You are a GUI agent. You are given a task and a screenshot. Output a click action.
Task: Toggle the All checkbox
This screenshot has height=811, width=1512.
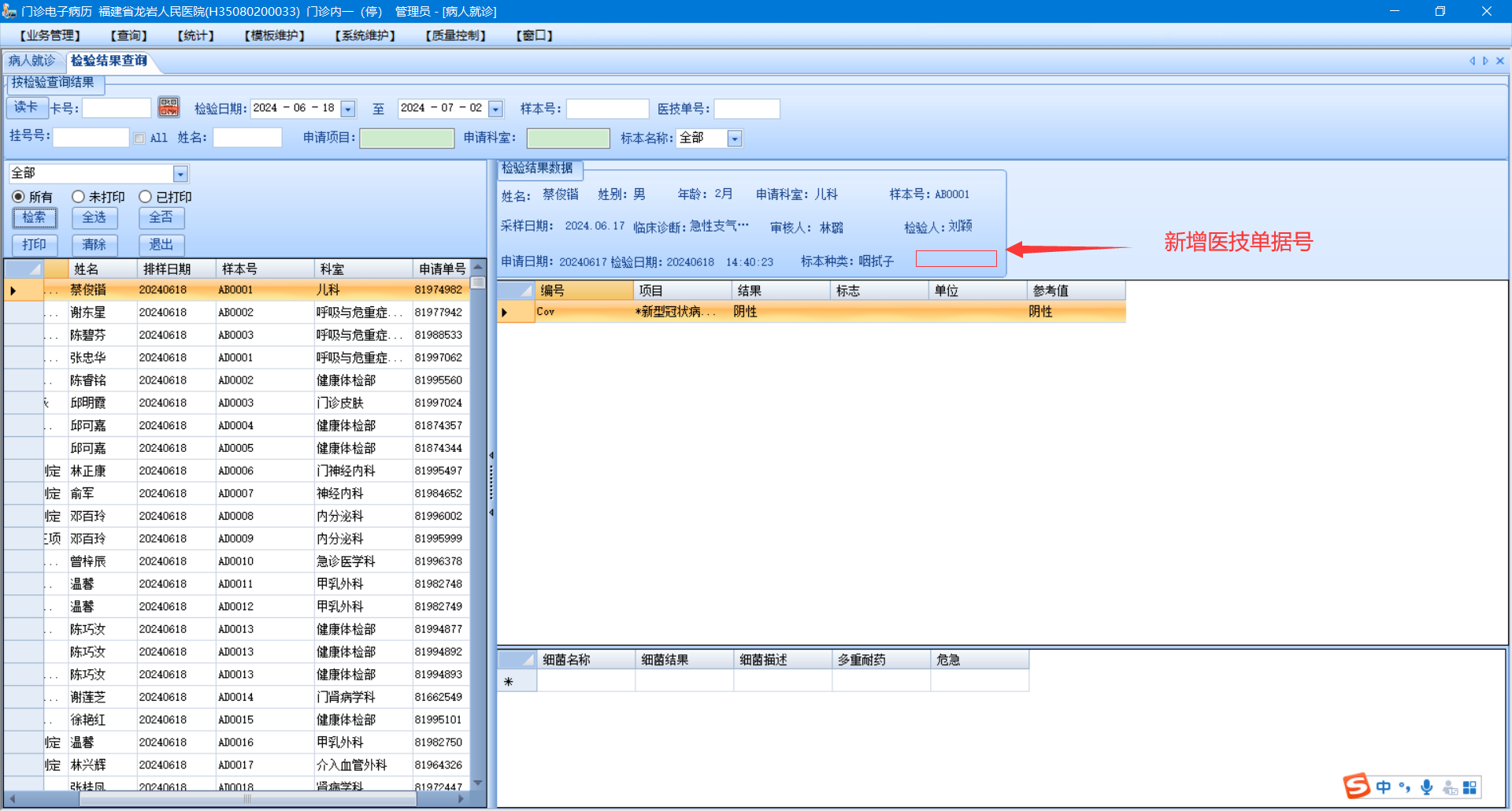tap(139, 139)
